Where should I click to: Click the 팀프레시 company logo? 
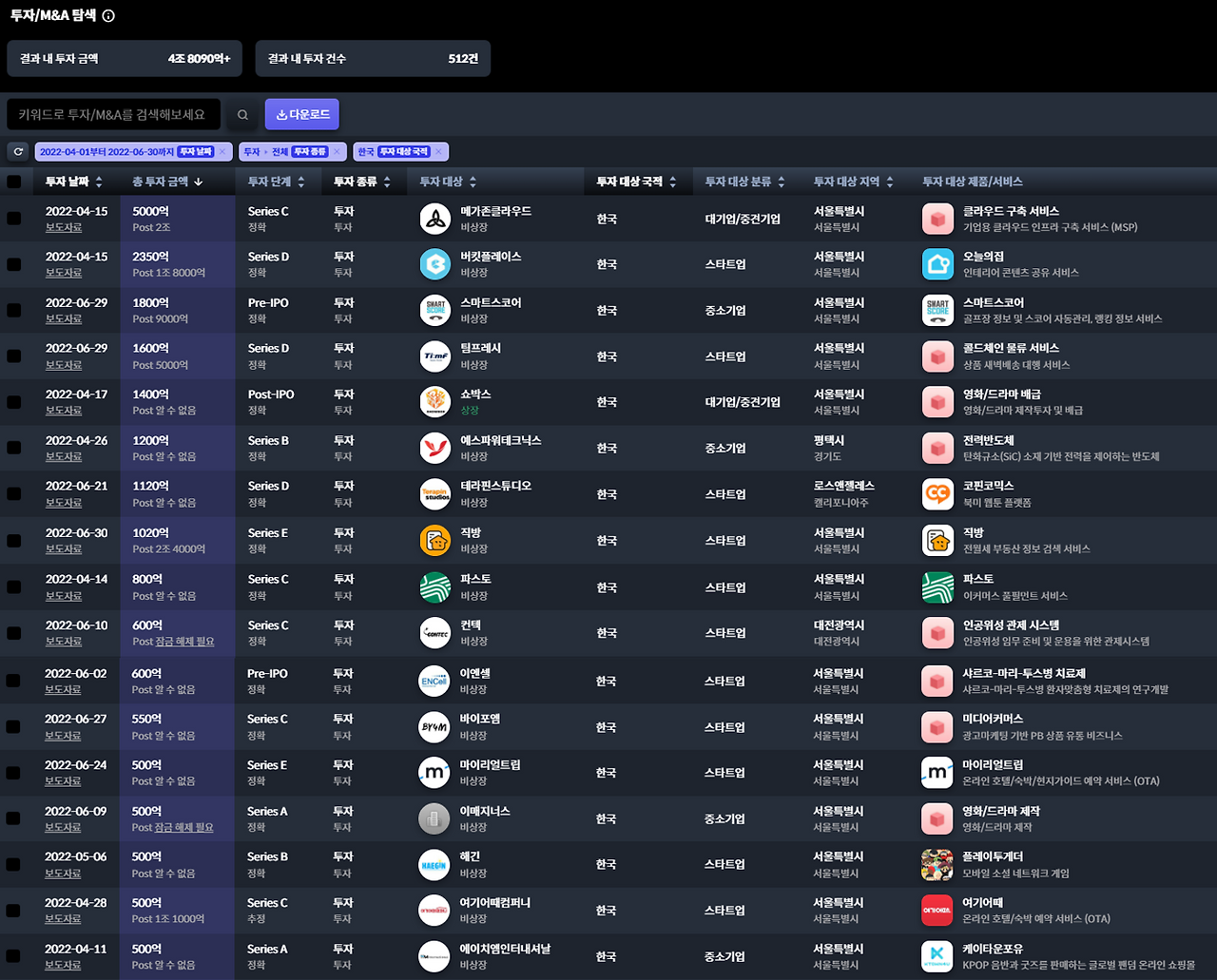pyautogui.click(x=435, y=356)
